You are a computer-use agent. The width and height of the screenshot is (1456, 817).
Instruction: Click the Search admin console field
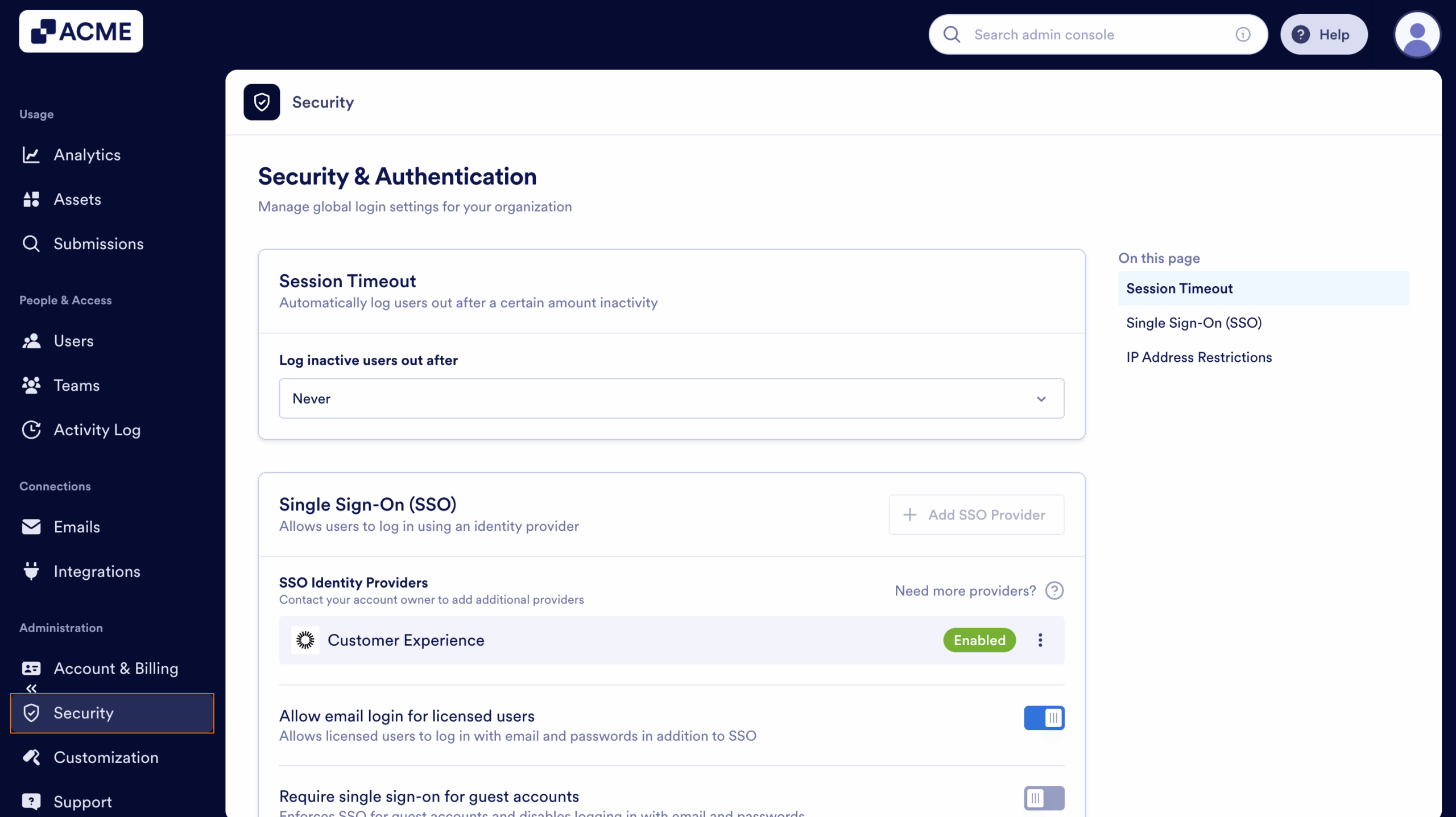click(x=1097, y=34)
